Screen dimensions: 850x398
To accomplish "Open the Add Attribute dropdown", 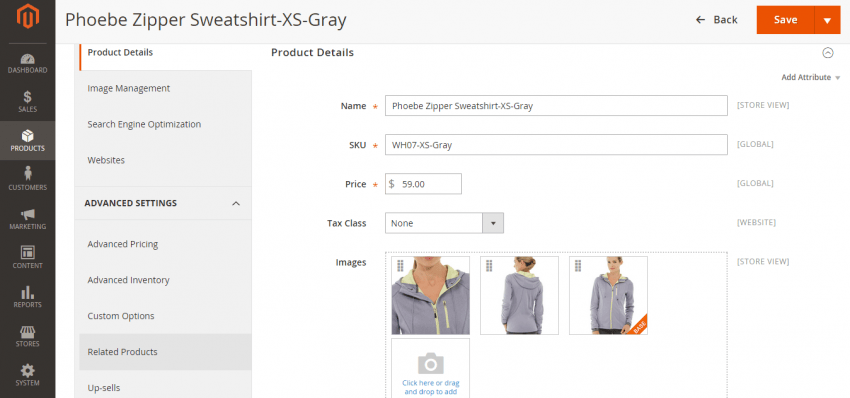I will [x=810, y=78].
